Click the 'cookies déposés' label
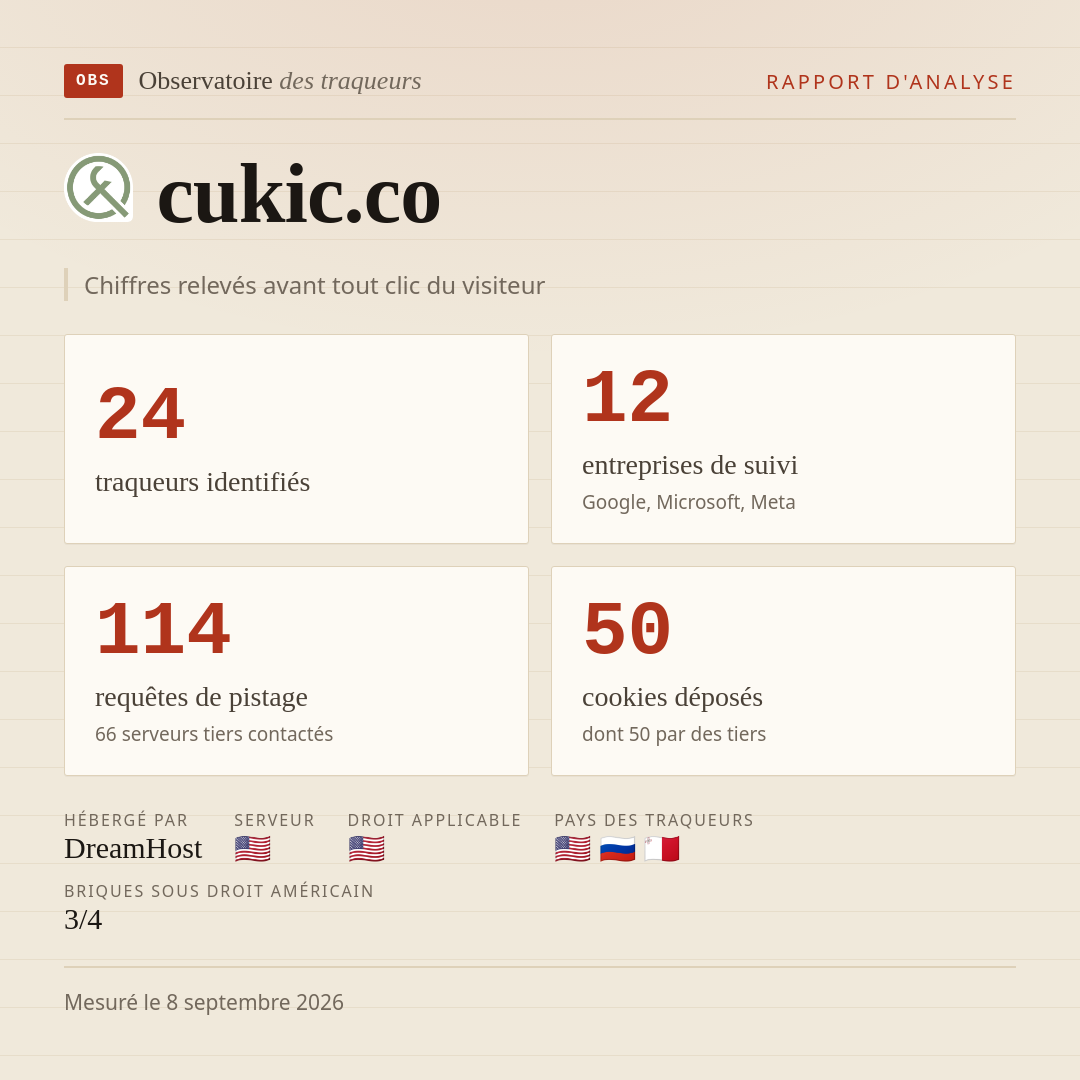Image resolution: width=1080 pixels, height=1080 pixels. coord(672,697)
